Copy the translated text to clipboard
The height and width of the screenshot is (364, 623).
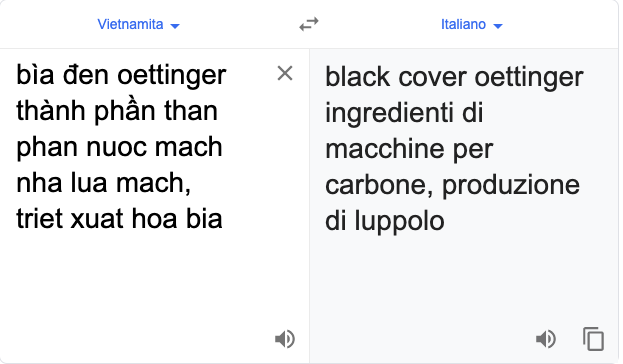[x=593, y=339]
